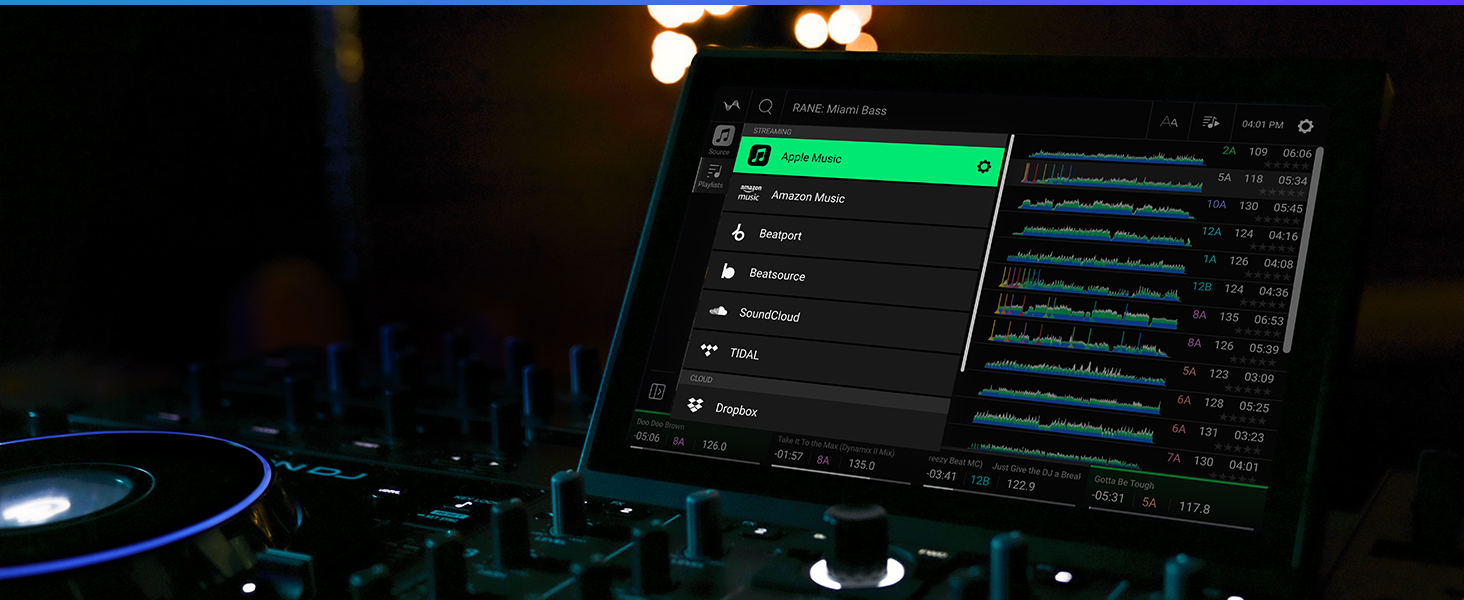Click the 04:01 PM clock

coord(1262,125)
